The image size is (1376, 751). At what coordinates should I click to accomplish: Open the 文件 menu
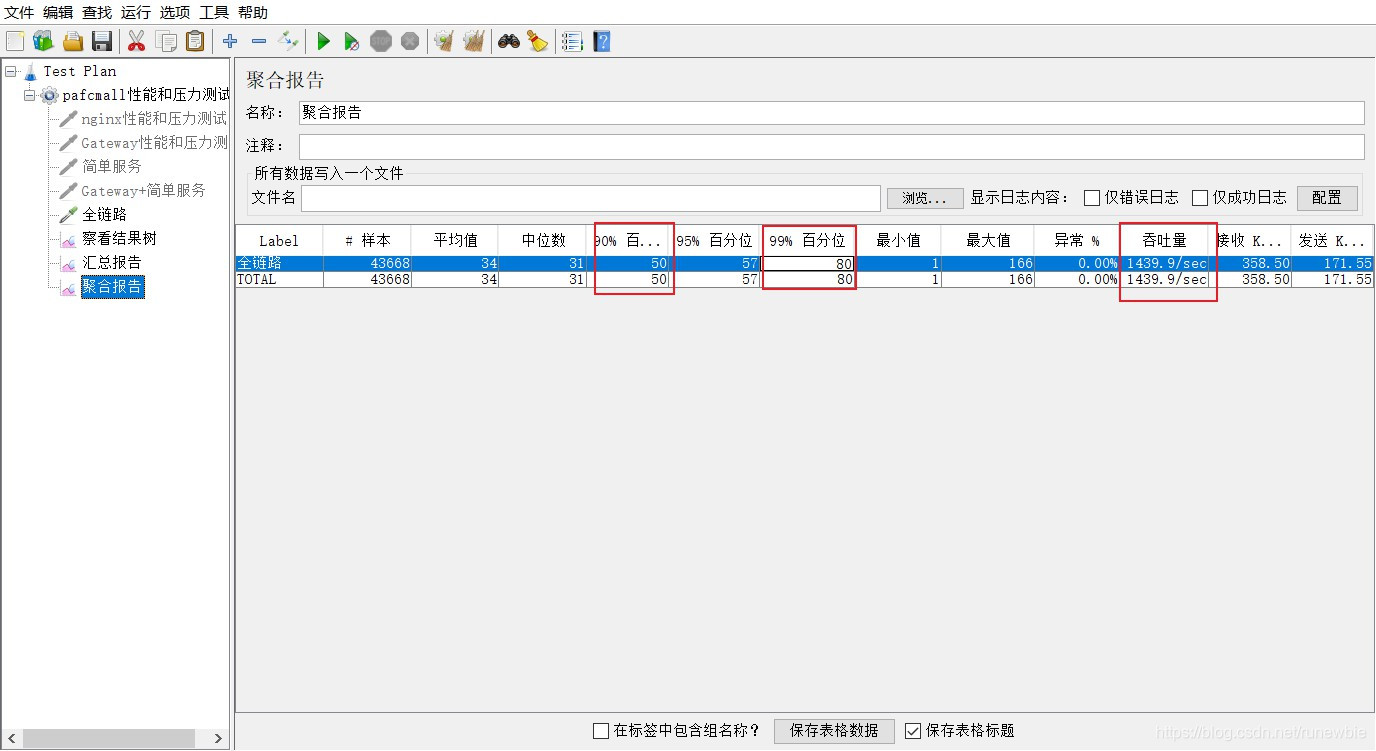pos(19,12)
